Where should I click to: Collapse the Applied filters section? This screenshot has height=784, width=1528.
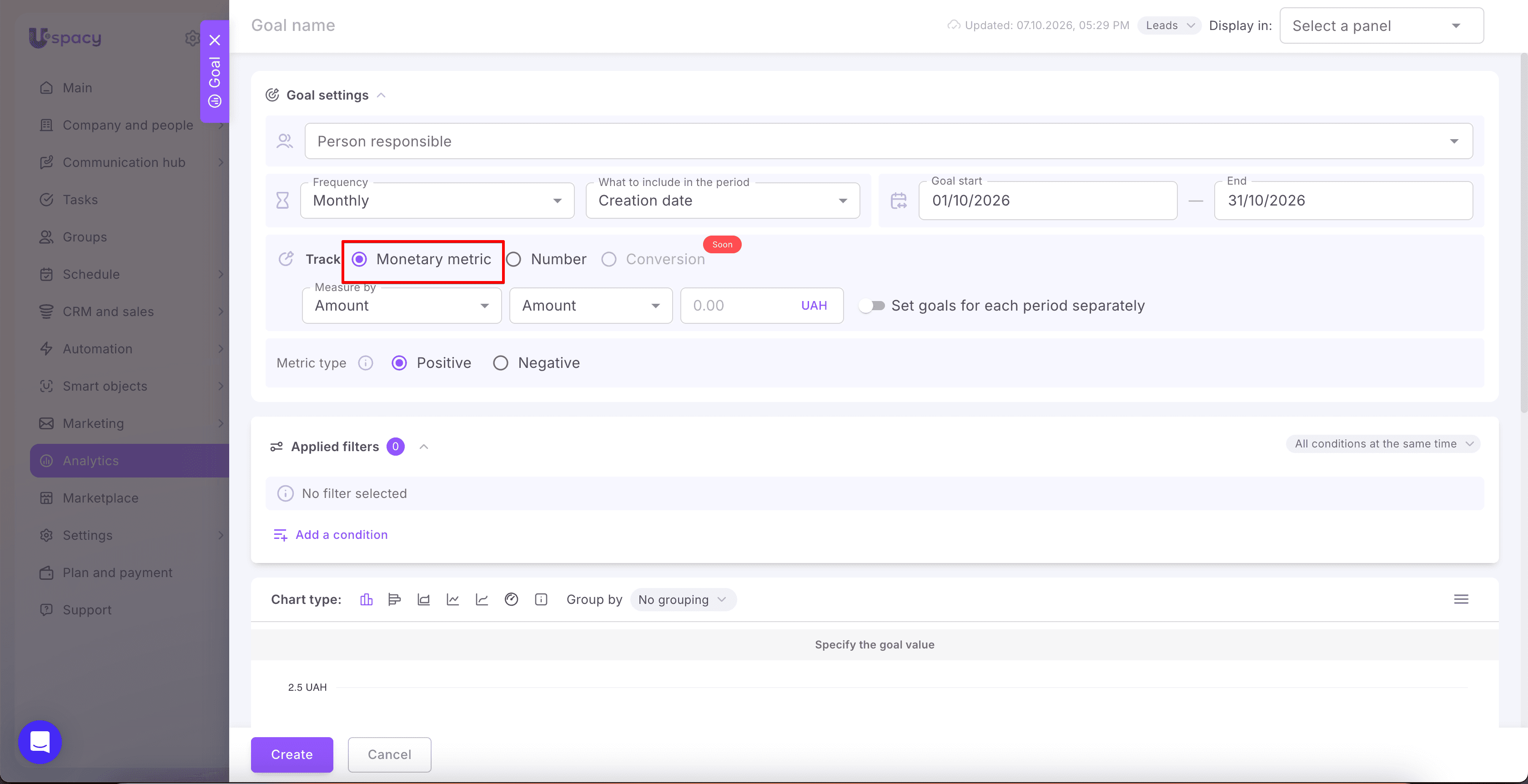[423, 447]
